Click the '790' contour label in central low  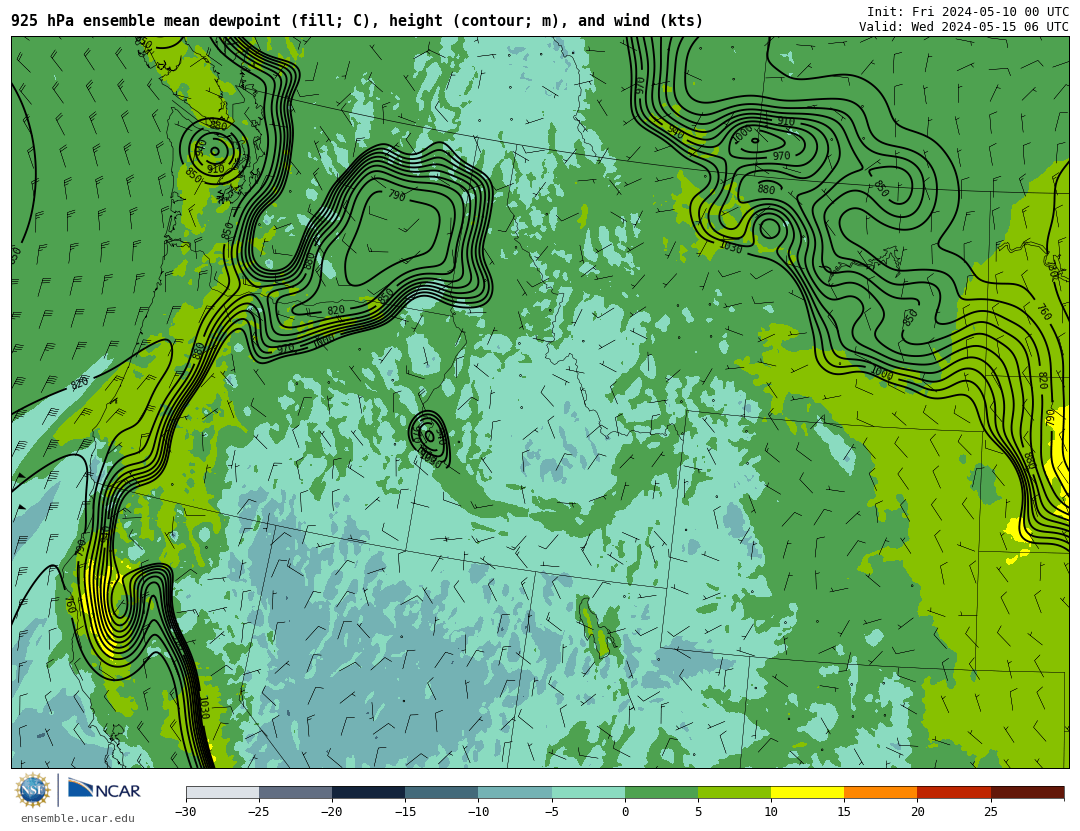397,196
